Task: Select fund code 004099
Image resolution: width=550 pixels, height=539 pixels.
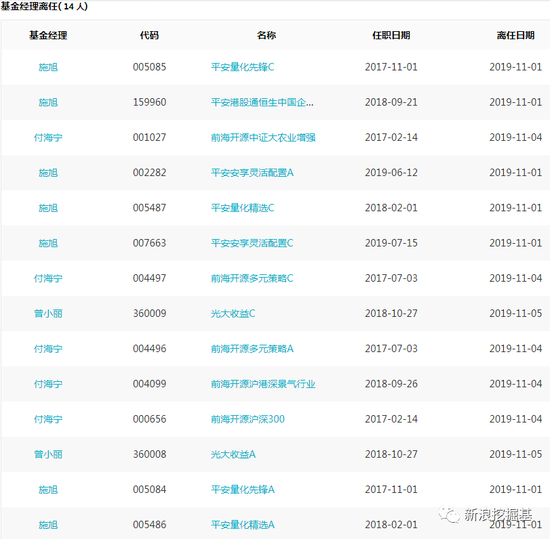Action: 149,384
